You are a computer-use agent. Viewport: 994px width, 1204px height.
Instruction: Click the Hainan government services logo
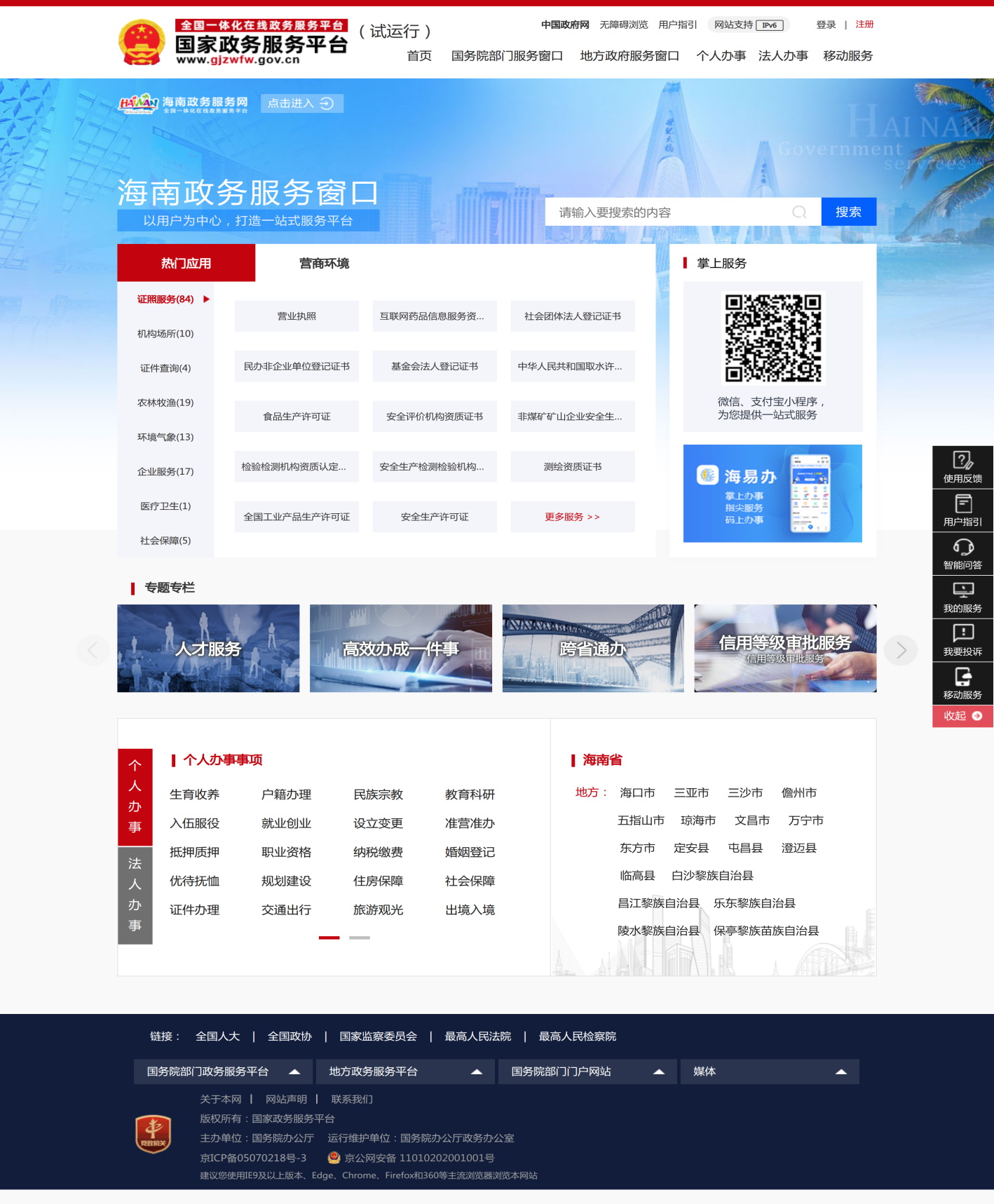tap(183, 103)
